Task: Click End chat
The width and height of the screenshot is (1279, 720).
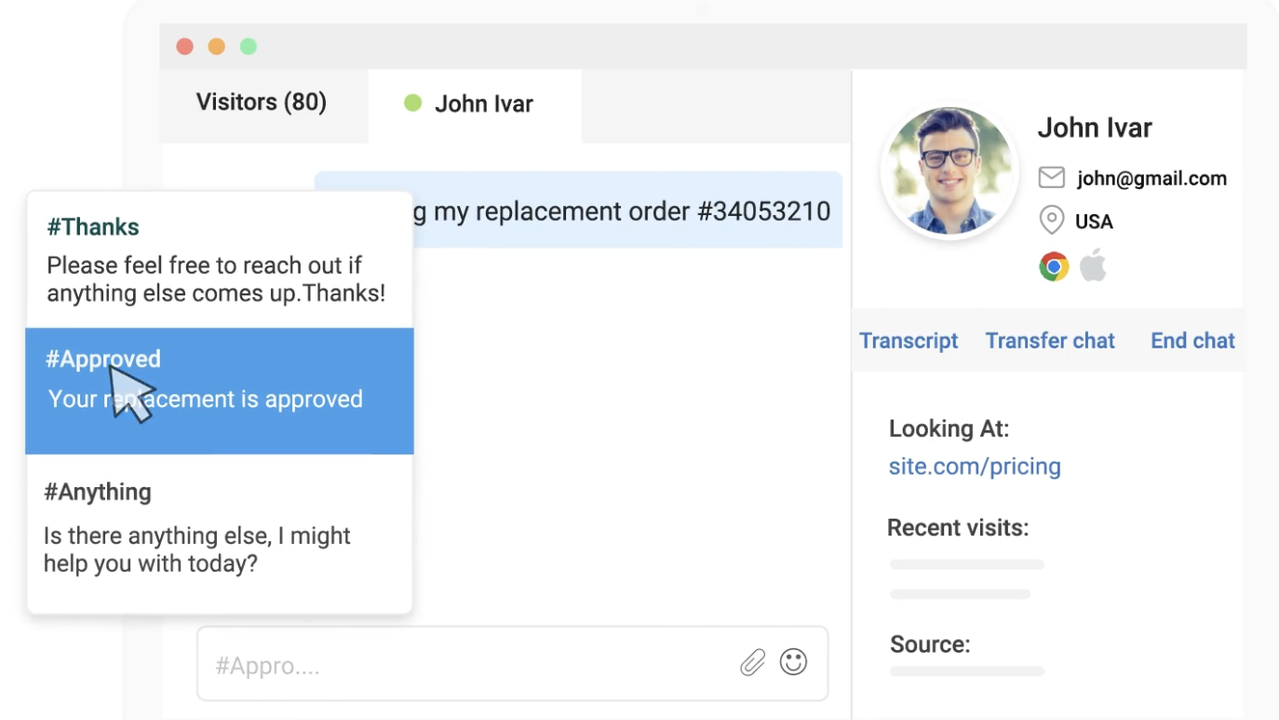Action: pos(1192,341)
